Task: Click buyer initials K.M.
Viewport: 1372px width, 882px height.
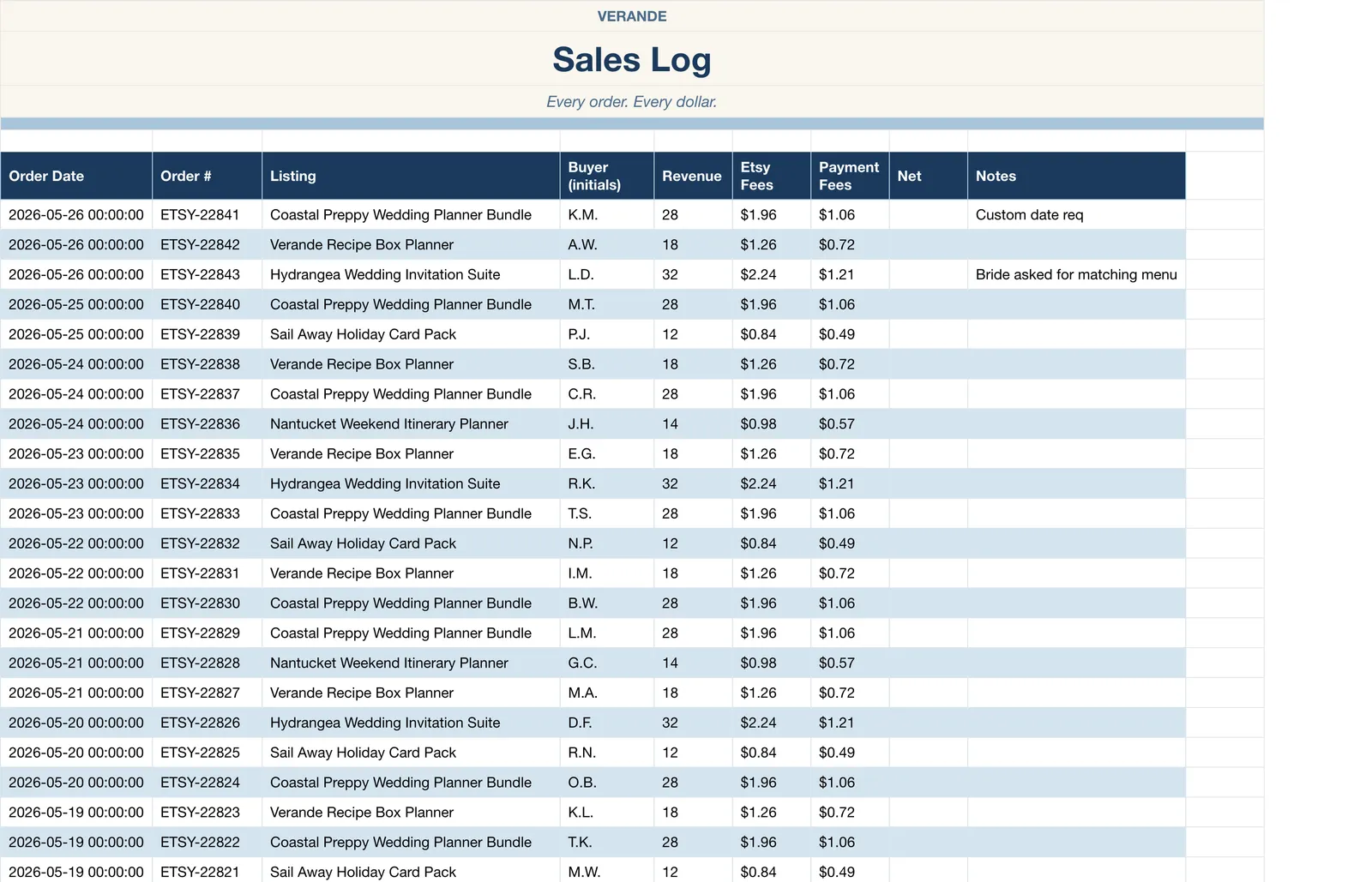Action: coord(607,214)
